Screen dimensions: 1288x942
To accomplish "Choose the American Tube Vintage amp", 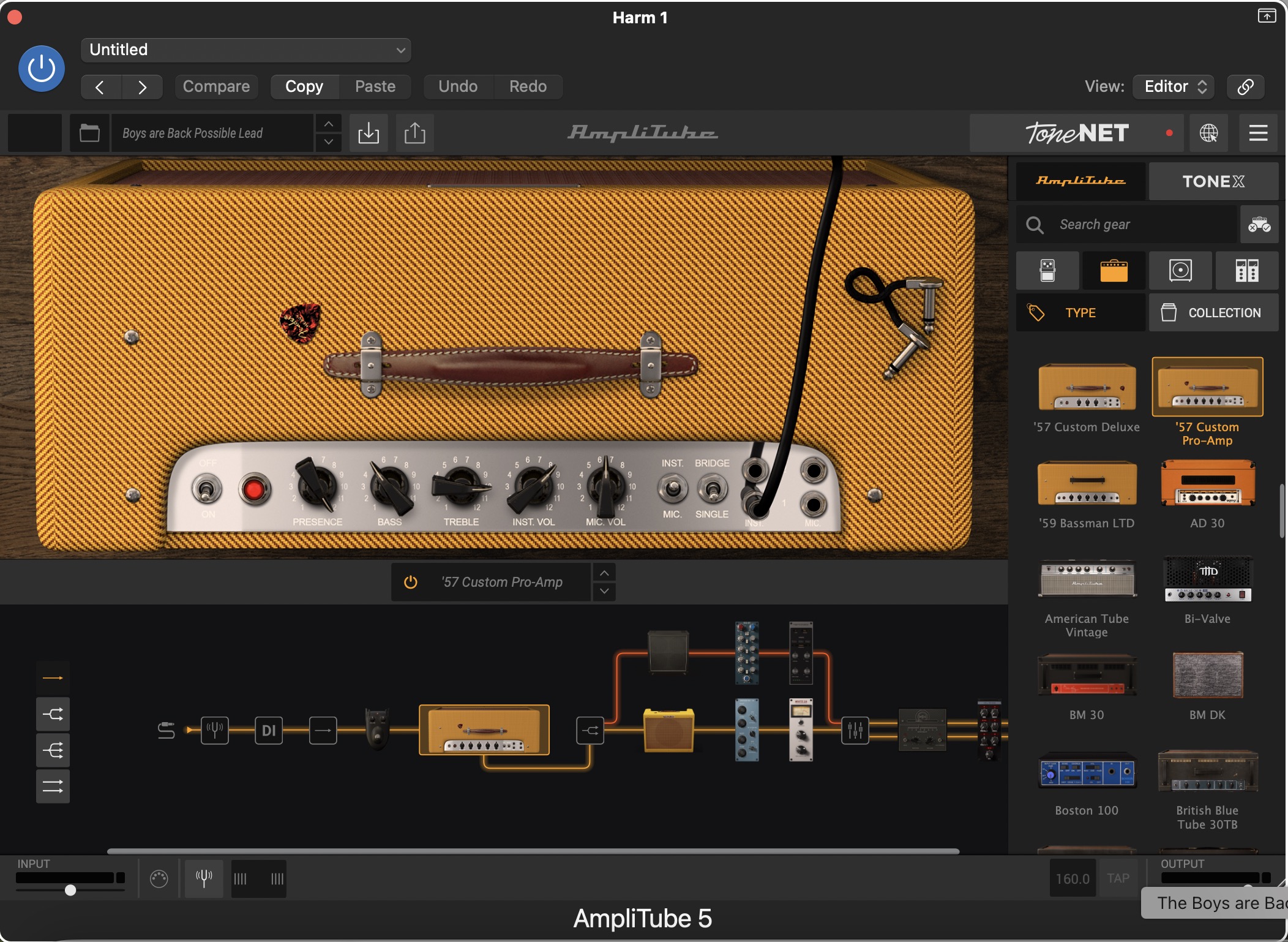I will 1087,579.
